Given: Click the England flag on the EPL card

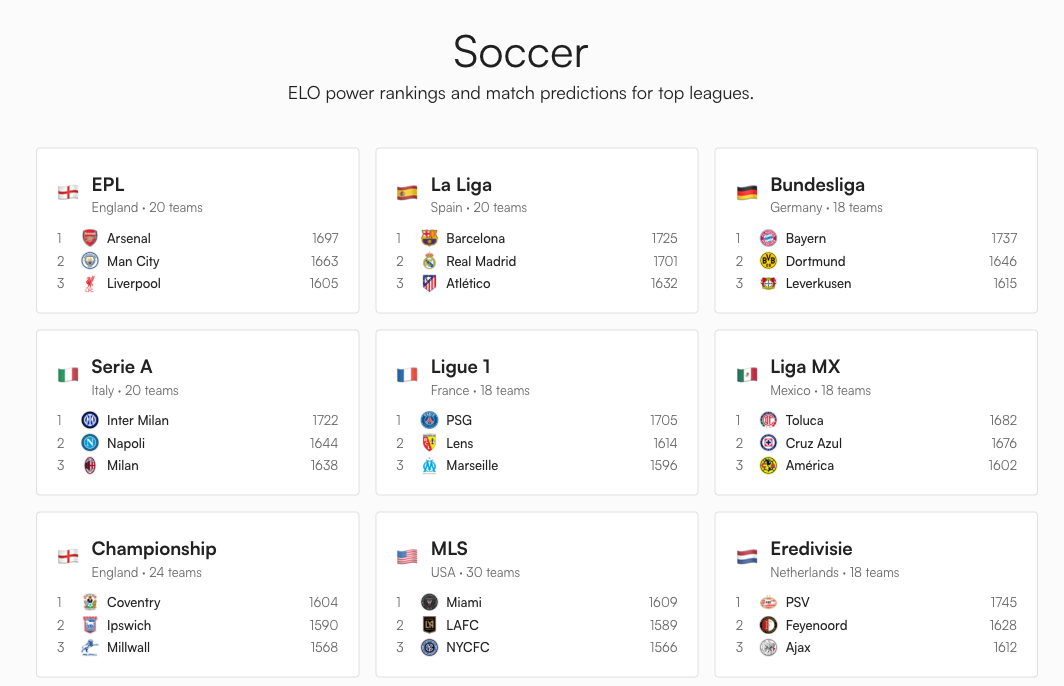Looking at the screenshot, I should click(68, 189).
